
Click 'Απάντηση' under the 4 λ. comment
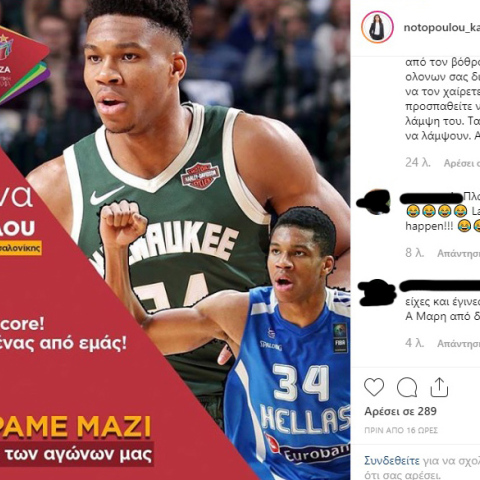pyautogui.click(x=458, y=343)
